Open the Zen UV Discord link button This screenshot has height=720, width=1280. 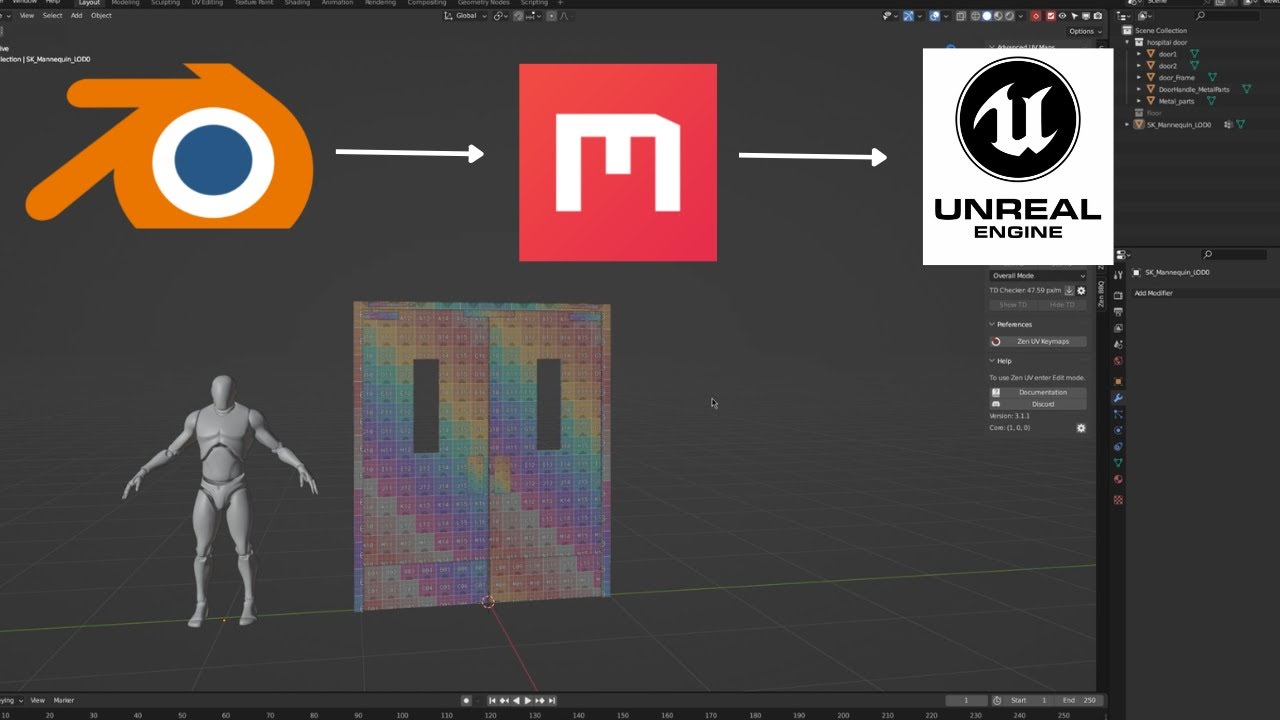[x=1038, y=404]
